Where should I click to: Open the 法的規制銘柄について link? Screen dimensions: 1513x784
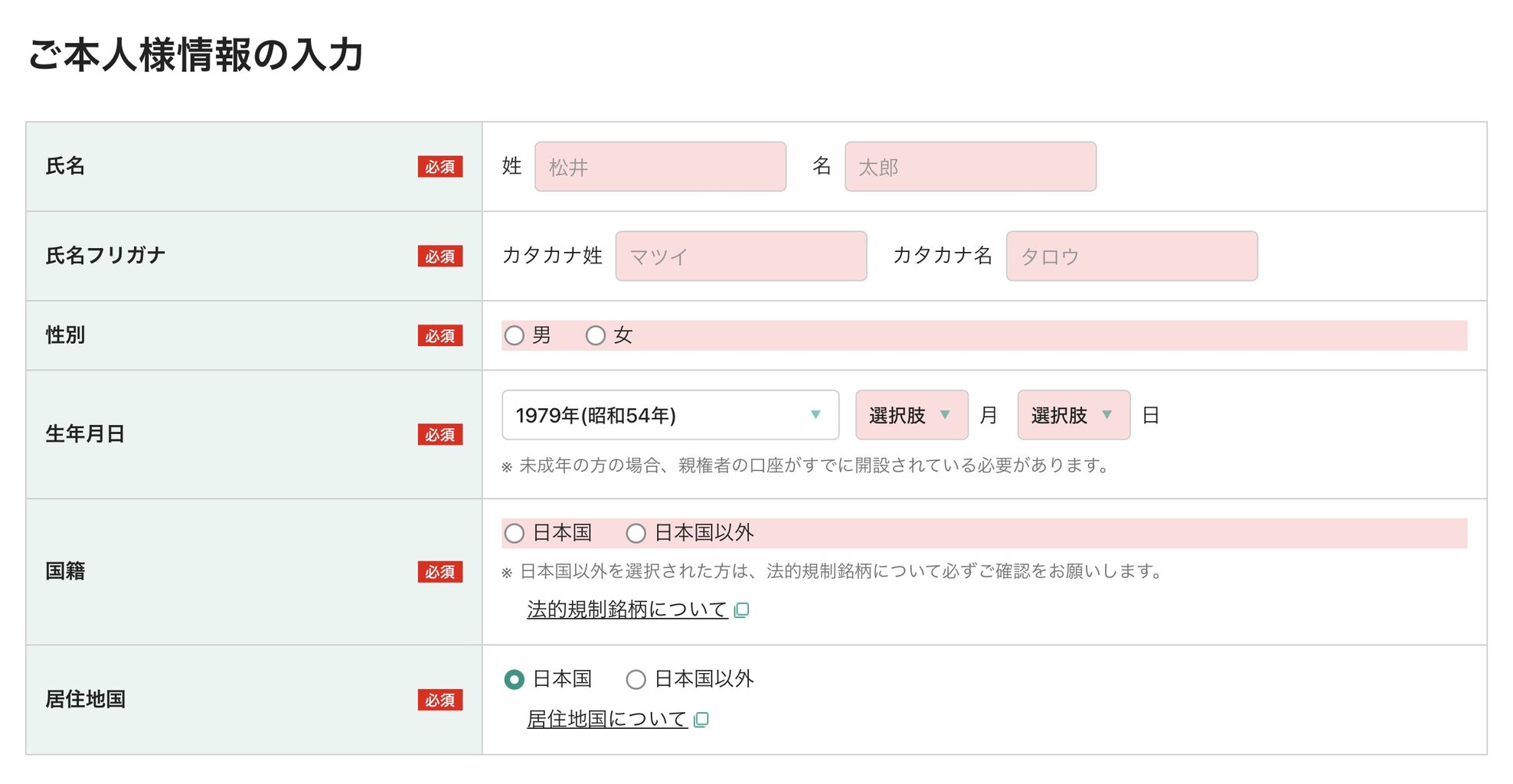(626, 609)
